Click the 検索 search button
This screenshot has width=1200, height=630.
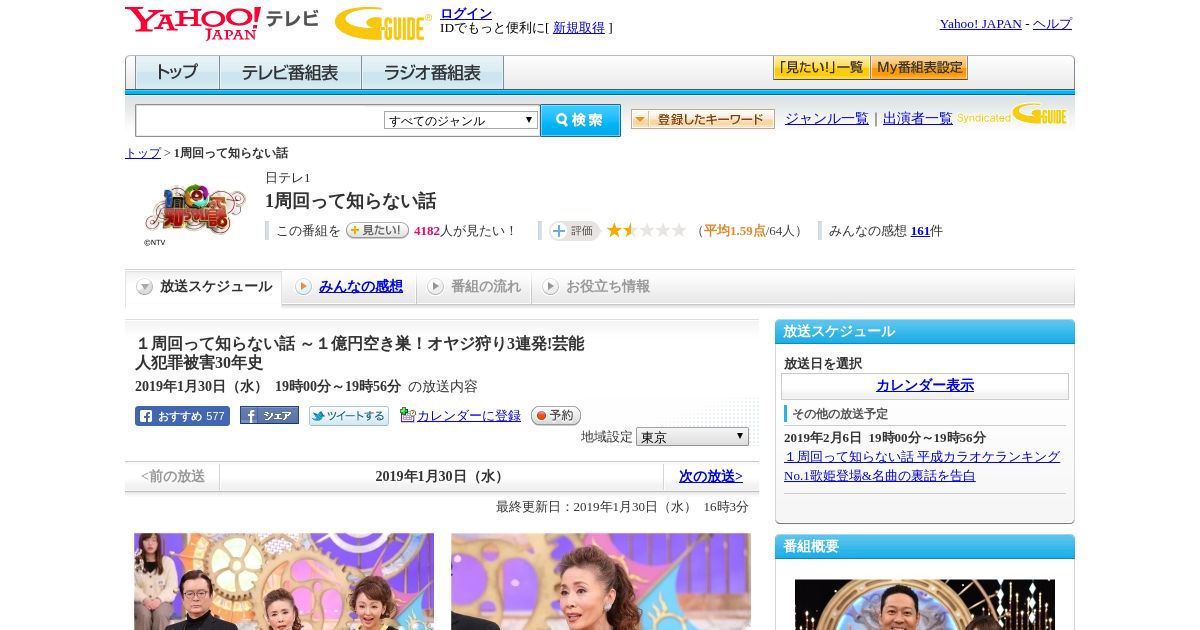pyautogui.click(x=580, y=120)
